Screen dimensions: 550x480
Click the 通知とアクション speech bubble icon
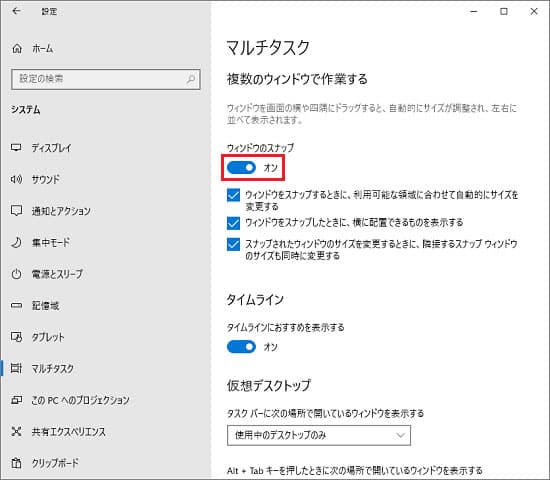click(16, 211)
